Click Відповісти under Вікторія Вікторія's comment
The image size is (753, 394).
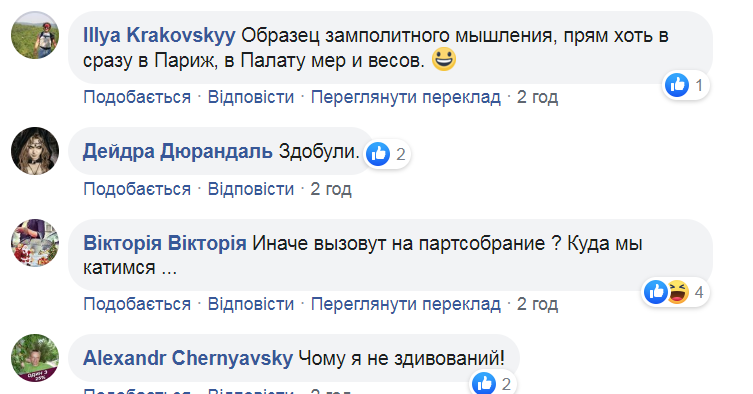click(x=251, y=304)
